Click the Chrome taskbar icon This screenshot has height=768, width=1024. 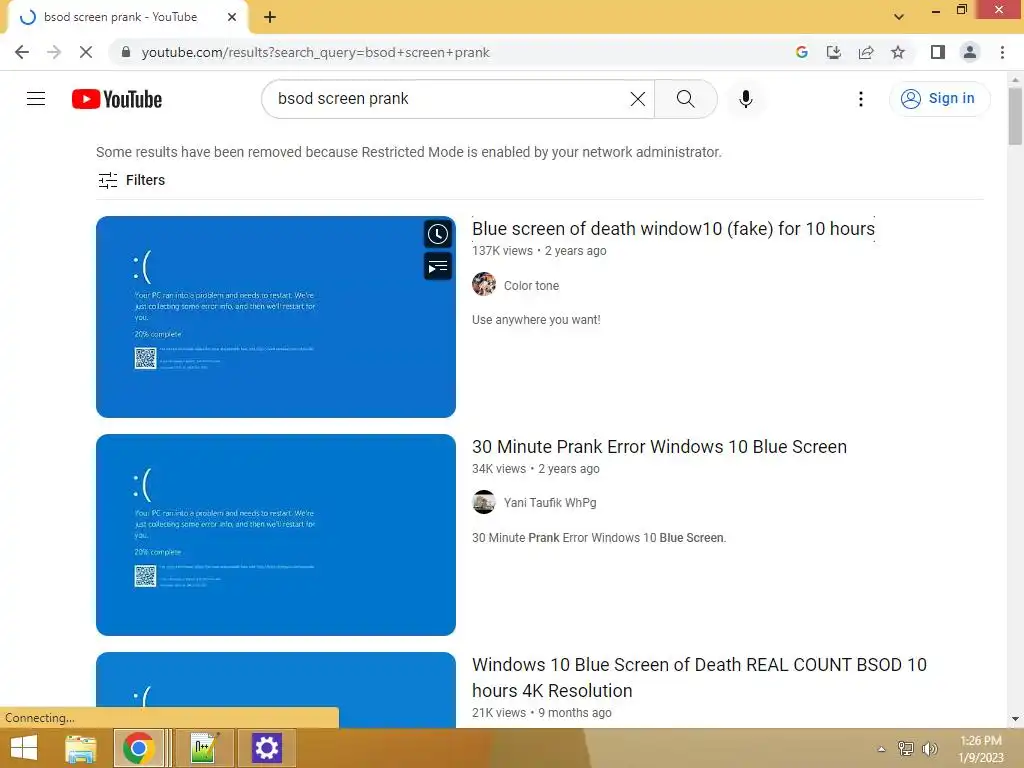[138, 748]
